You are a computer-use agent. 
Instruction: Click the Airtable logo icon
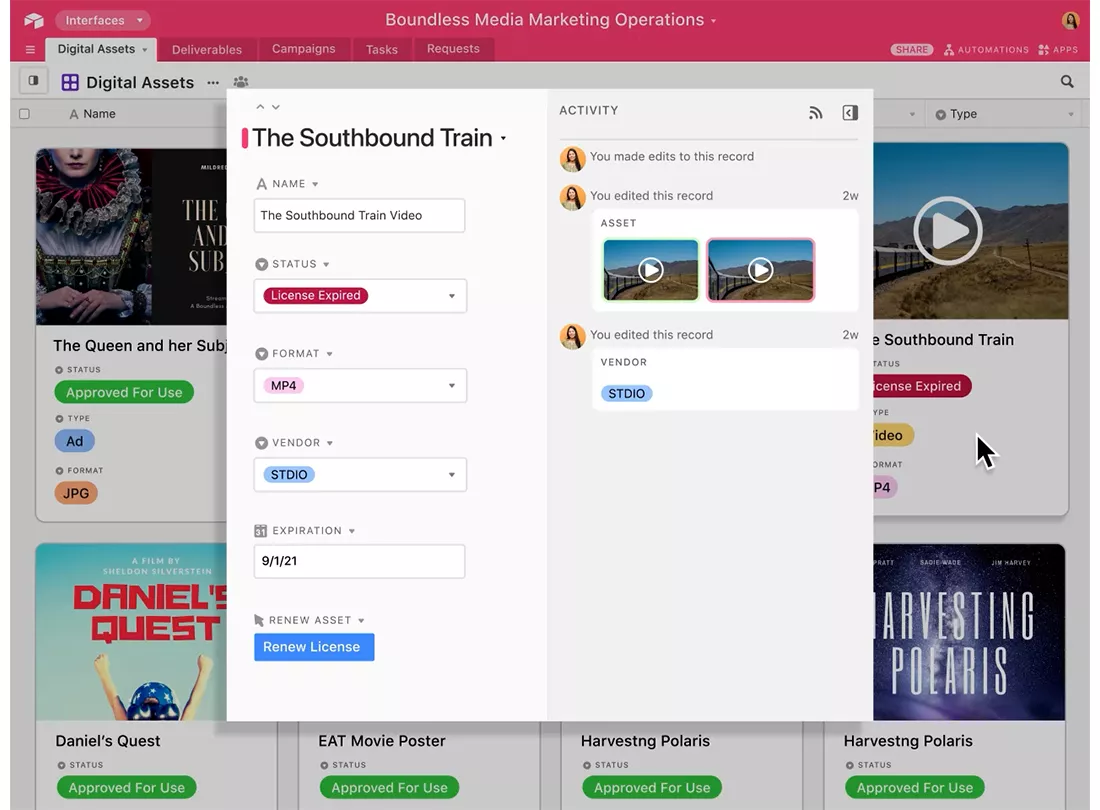[33, 20]
